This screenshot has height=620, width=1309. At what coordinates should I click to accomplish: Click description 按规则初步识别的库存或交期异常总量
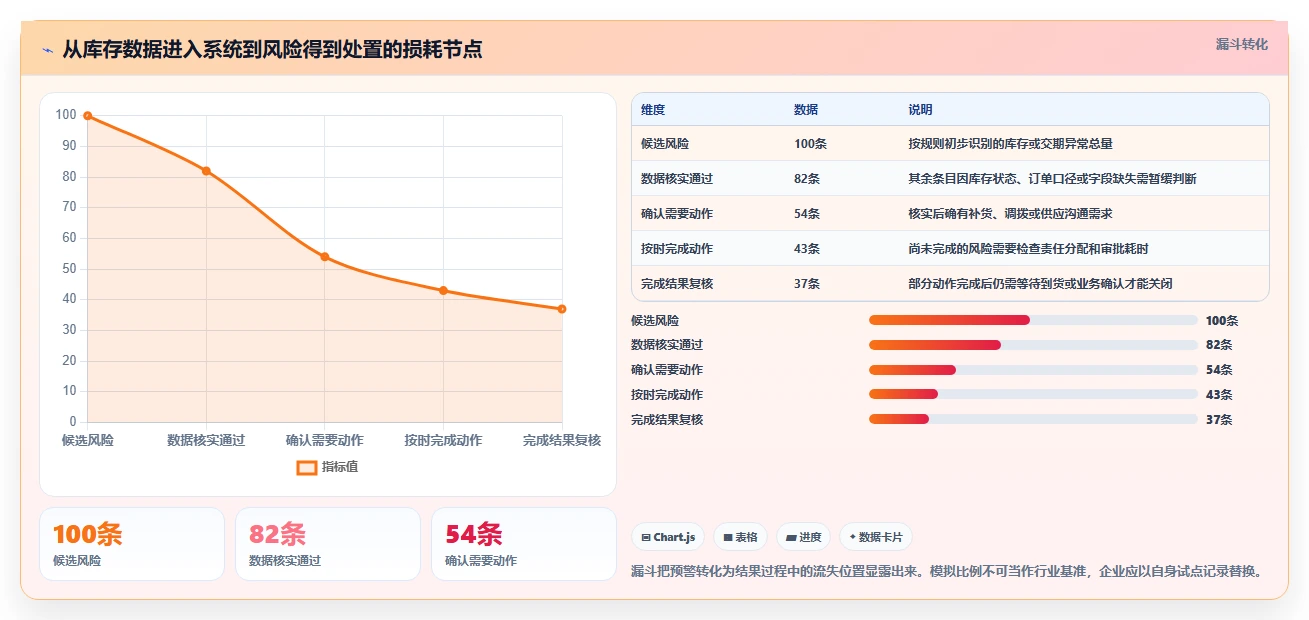(1010, 144)
